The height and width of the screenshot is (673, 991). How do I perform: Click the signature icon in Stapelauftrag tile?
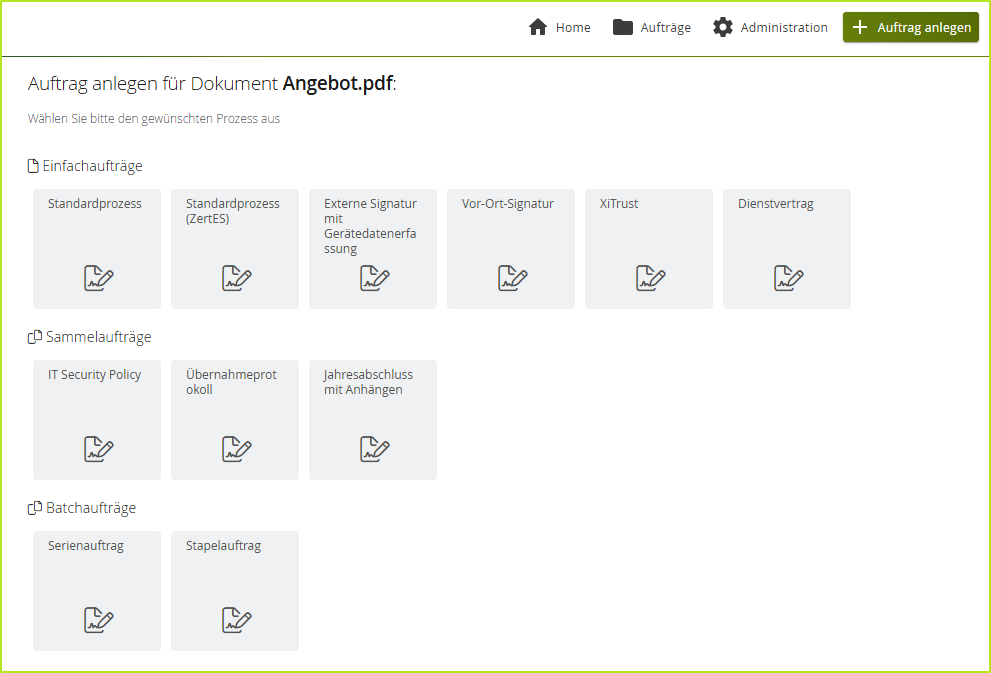[x=236, y=620]
